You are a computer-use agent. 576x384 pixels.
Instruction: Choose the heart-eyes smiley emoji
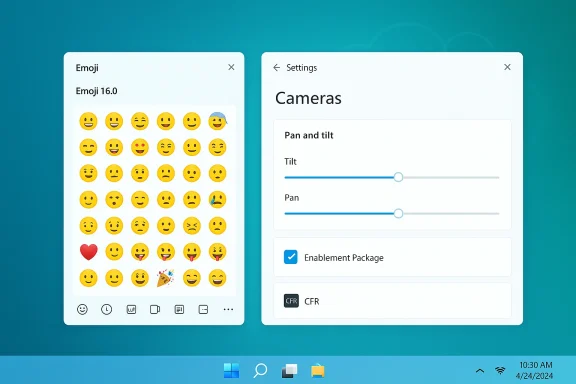pyautogui.click(x=140, y=147)
